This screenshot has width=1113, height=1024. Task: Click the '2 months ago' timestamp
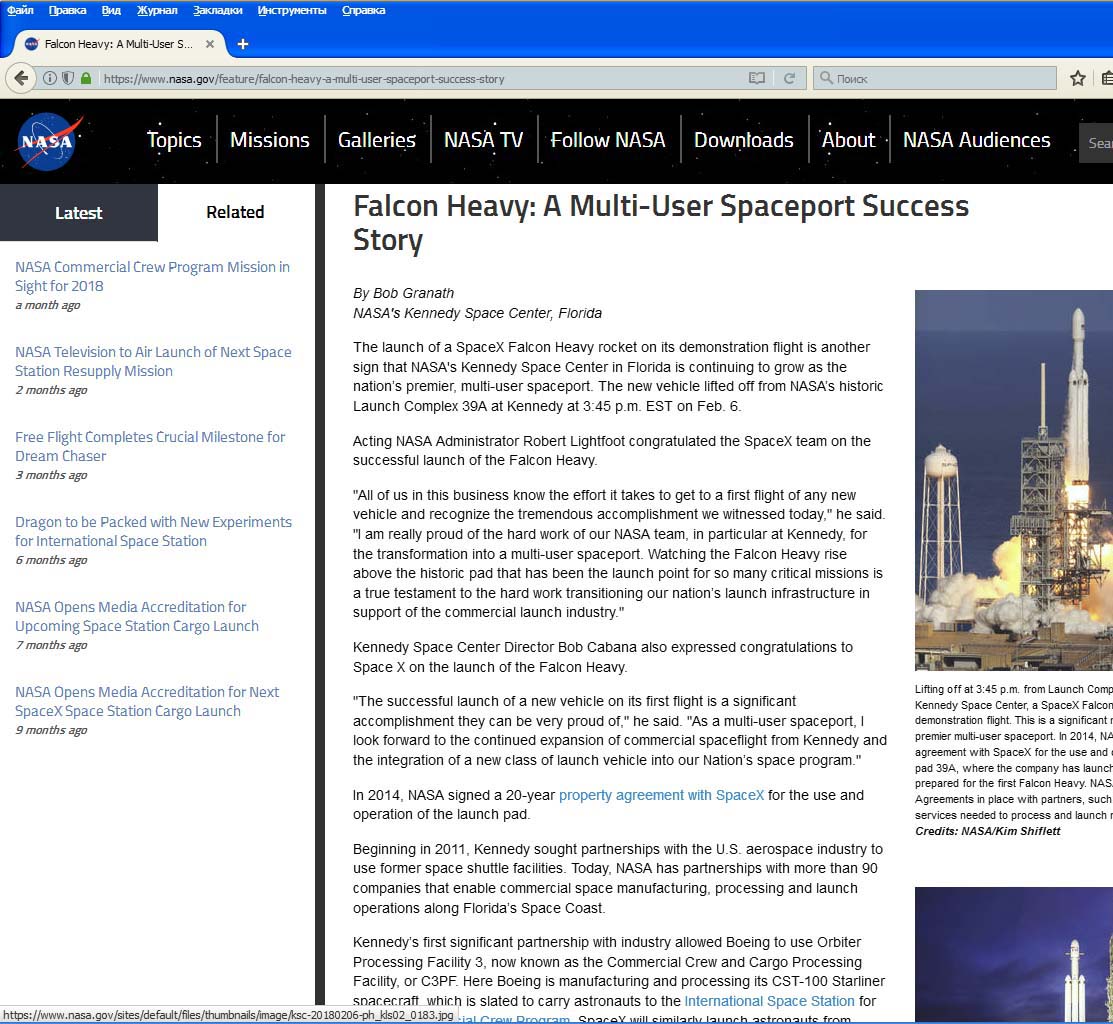click(51, 390)
